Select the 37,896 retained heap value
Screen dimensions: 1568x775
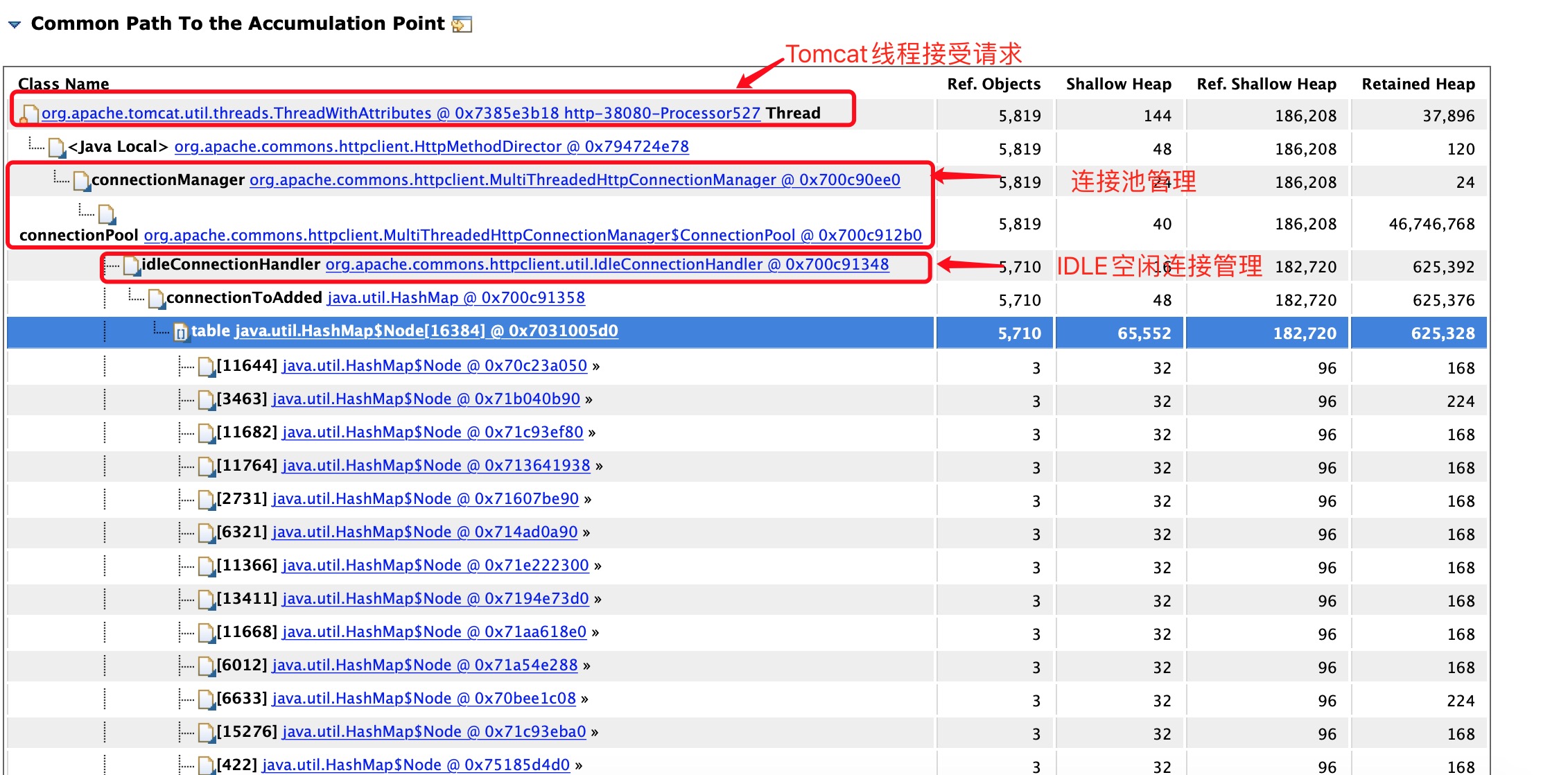1449,116
